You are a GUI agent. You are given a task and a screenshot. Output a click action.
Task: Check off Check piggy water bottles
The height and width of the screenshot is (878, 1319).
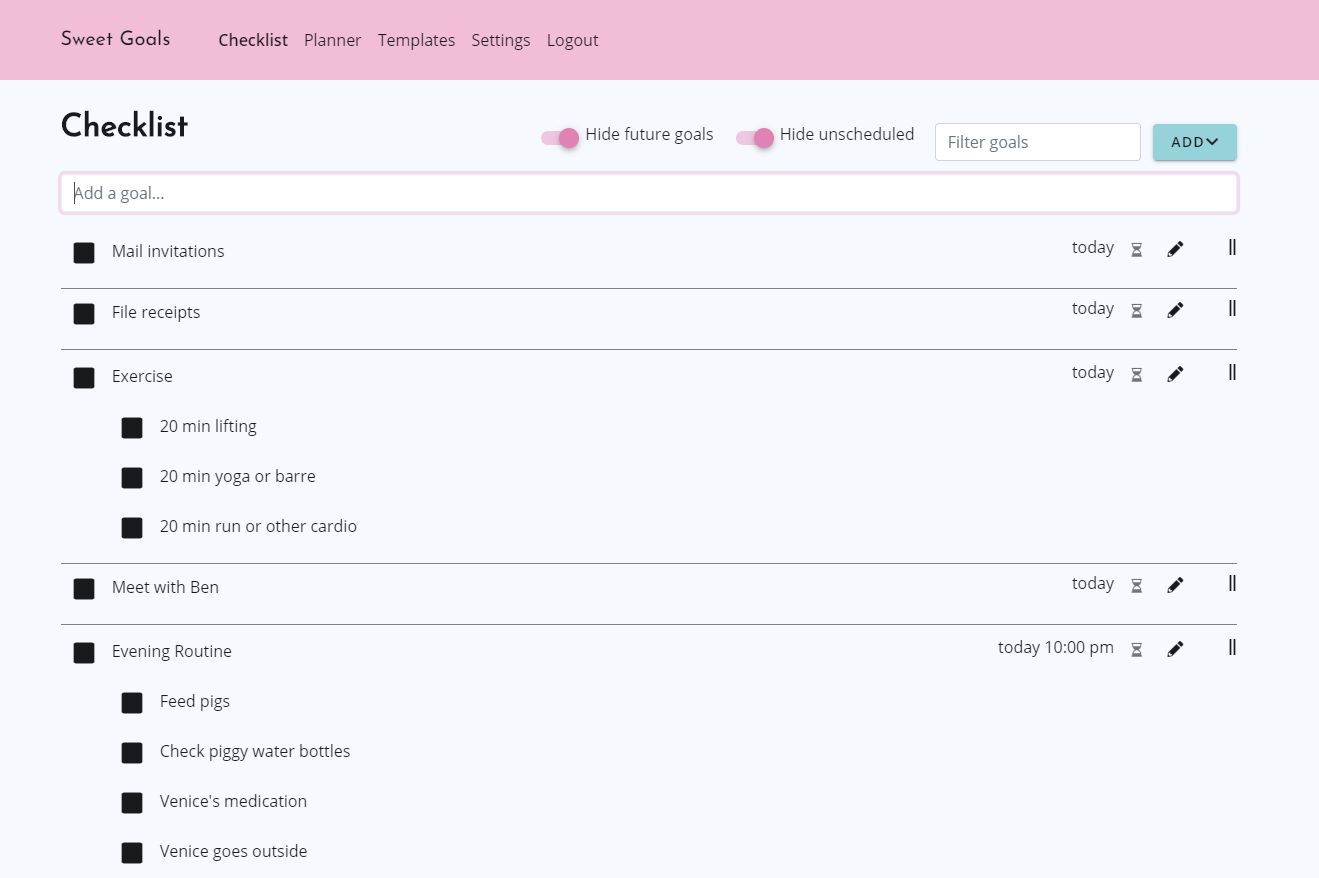point(132,753)
